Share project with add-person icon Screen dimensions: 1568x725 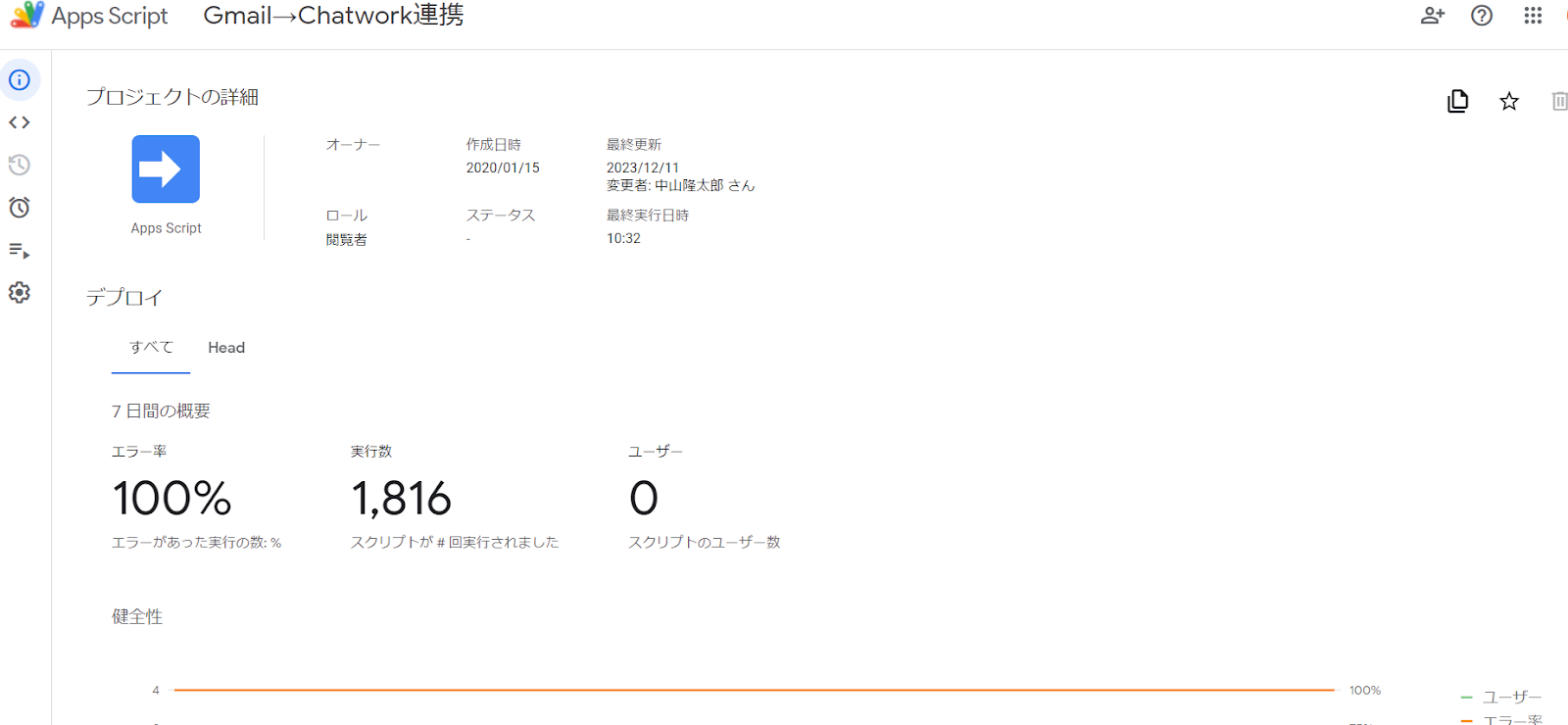(x=1433, y=16)
